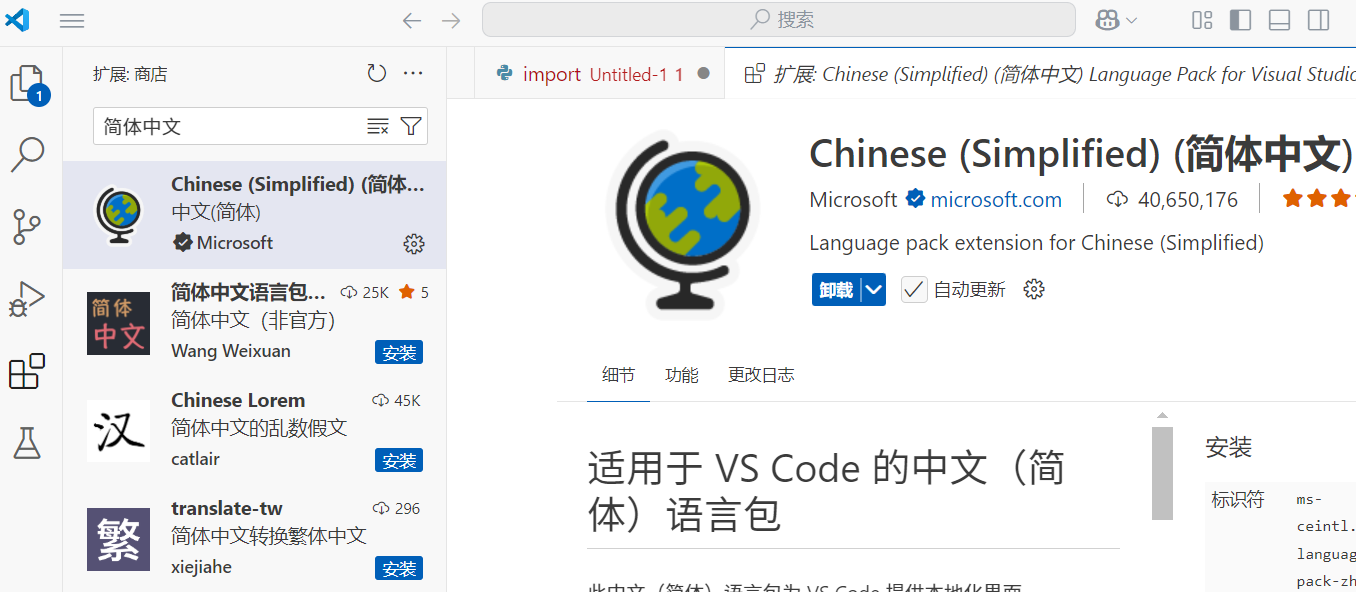Open the Search view in activity bar
This screenshot has width=1356, height=592.
click(x=28, y=155)
